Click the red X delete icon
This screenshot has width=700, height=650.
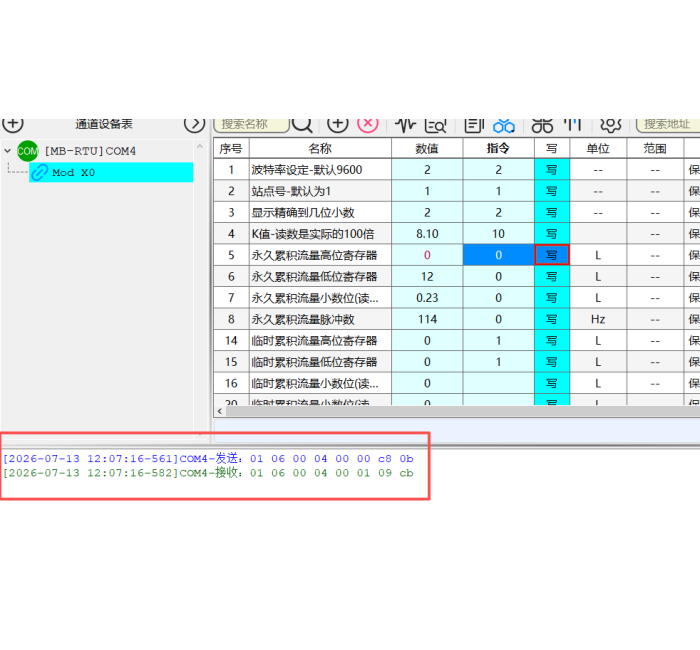(368, 124)
